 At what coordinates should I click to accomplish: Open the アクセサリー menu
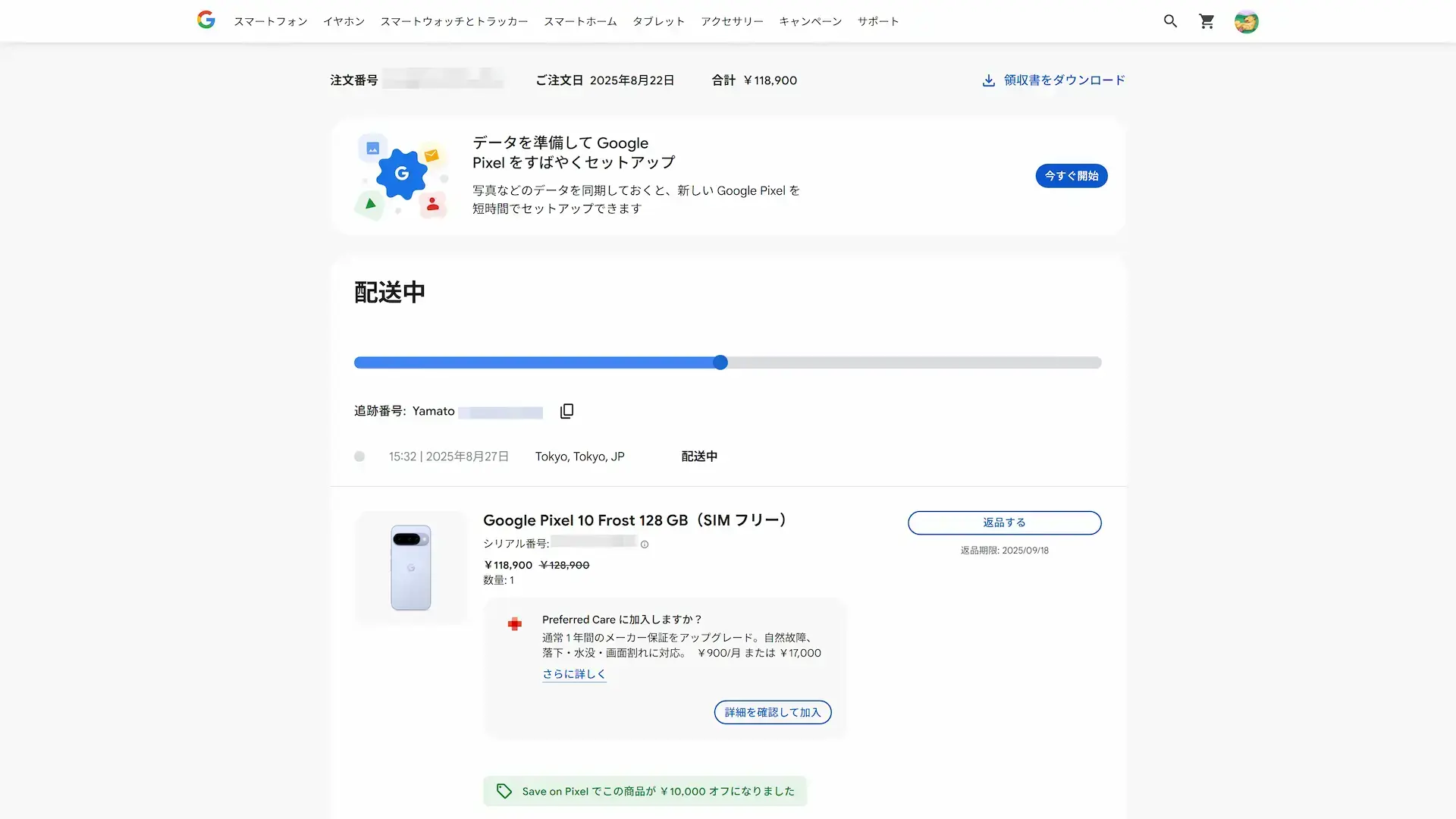731,21
